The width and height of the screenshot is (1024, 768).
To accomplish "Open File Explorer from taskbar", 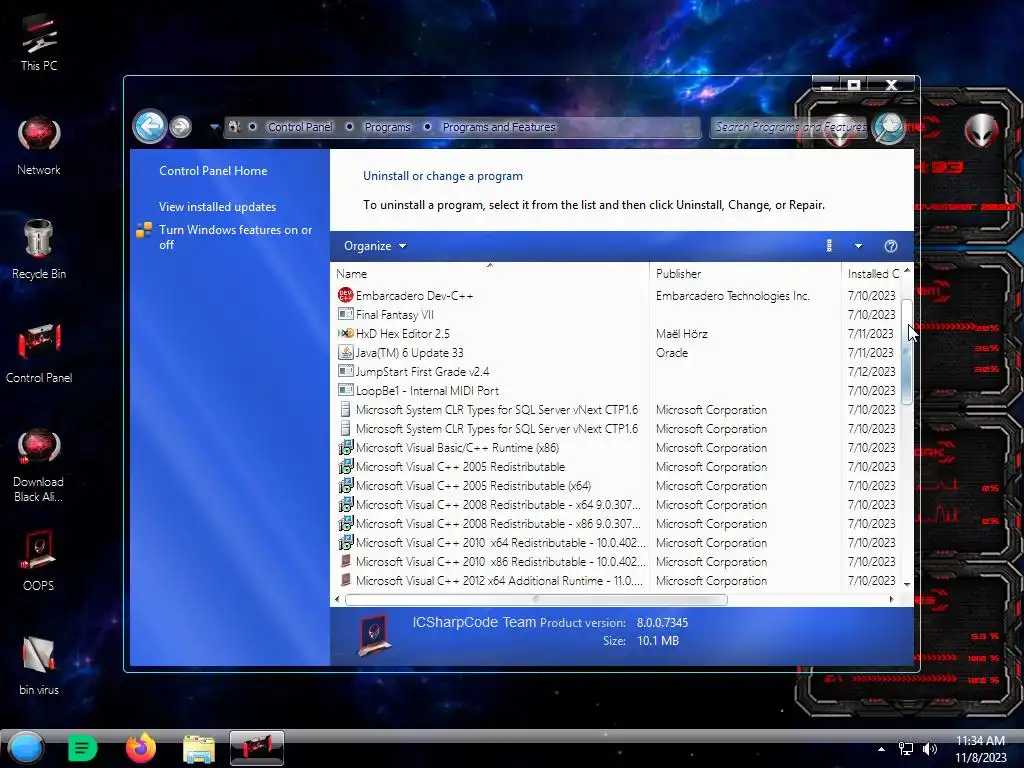I will pyautogui.click(x=199, y=748).
